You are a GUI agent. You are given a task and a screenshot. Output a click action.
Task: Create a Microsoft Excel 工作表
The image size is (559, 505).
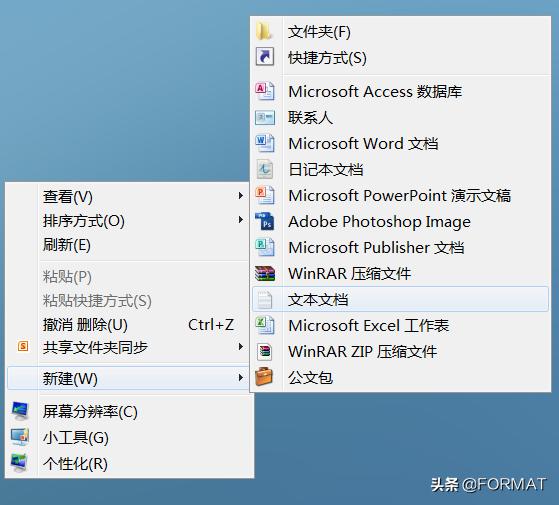(400, 326)
